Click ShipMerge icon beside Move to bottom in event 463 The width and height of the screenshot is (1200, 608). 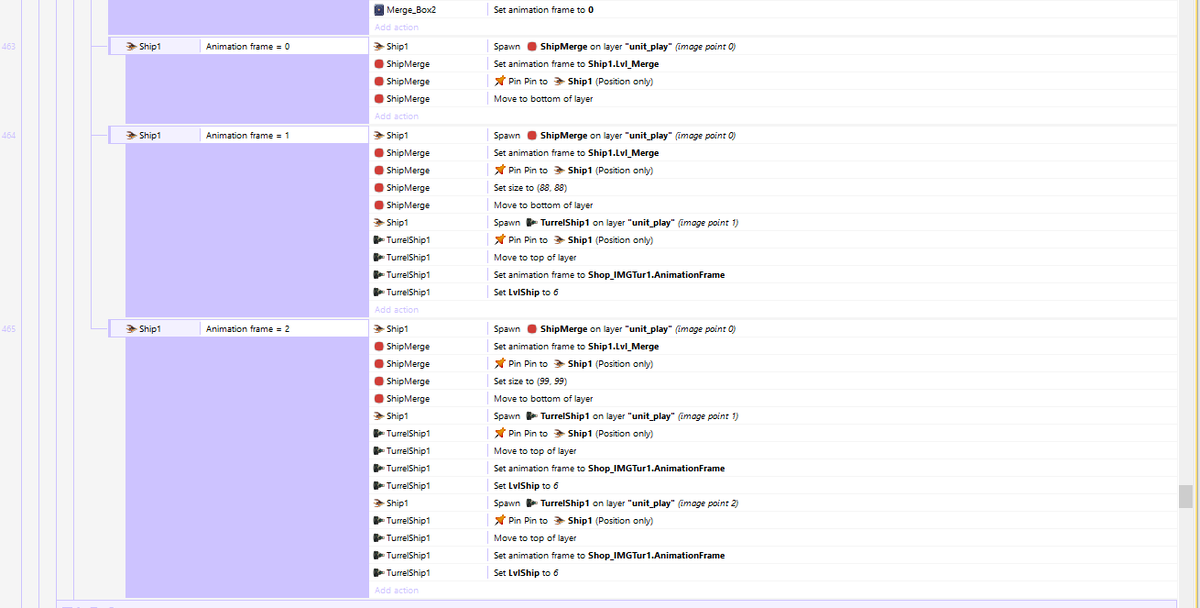point(379,99)
